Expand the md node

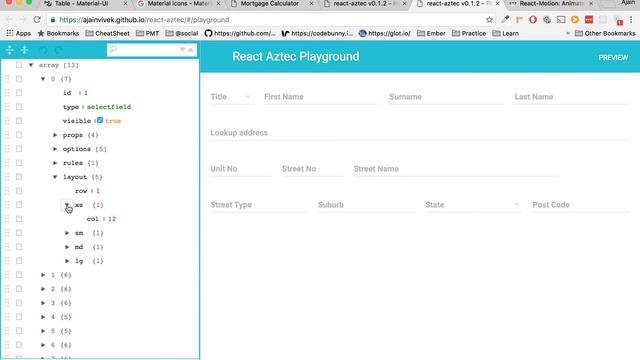coord(67,247)
